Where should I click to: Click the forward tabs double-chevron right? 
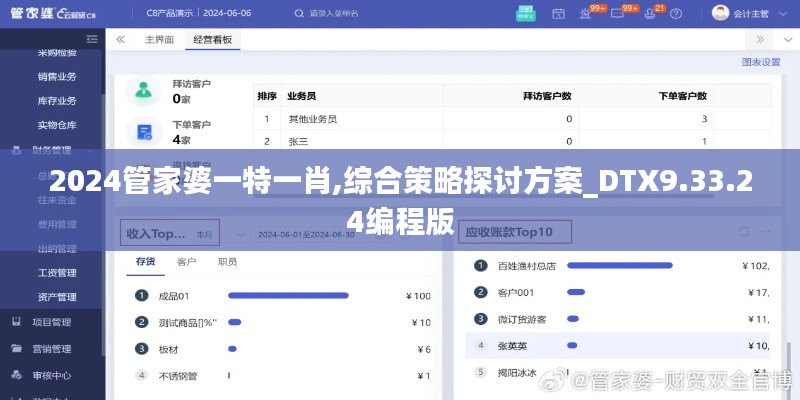tap(760, 39)
